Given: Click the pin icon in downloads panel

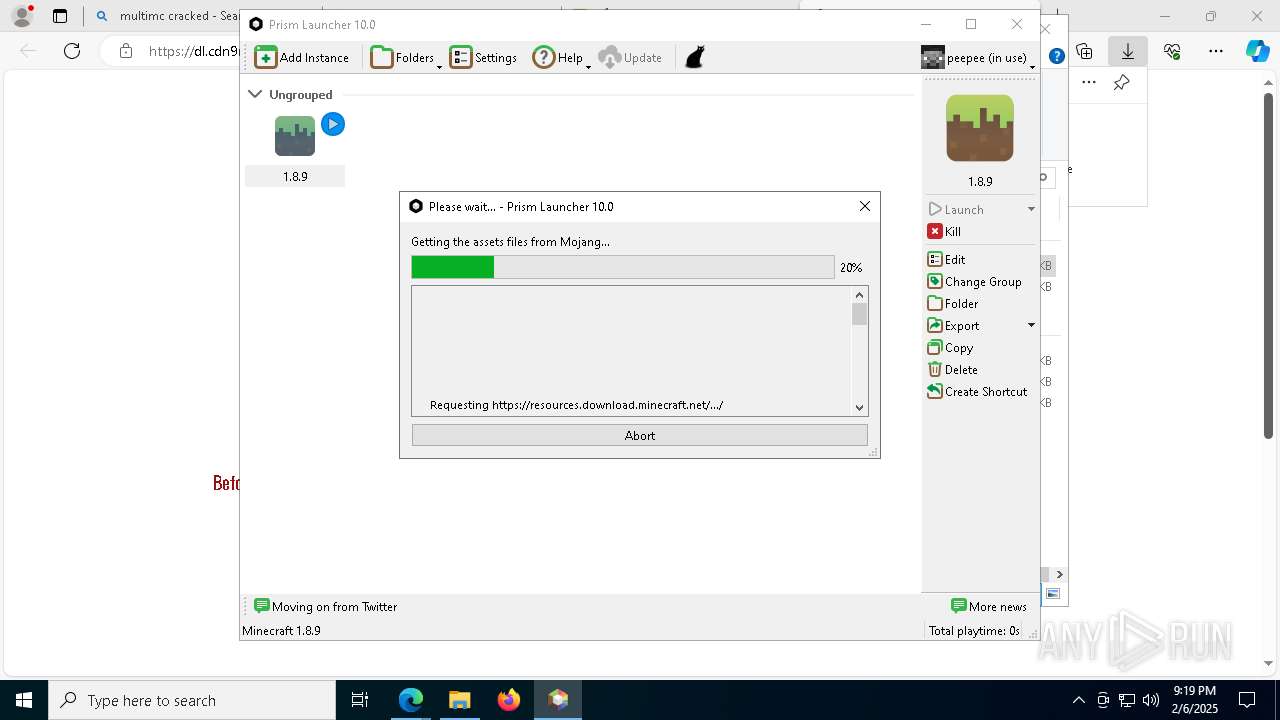Looking at the screenshot, I should click(1122, 83).
